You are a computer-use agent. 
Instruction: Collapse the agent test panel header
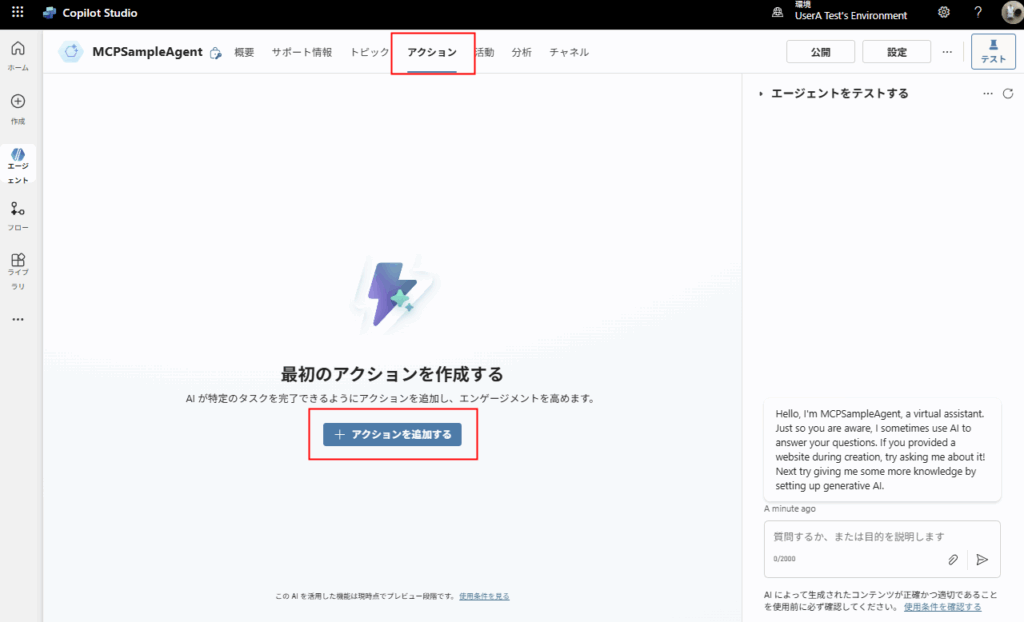[761, 94]
